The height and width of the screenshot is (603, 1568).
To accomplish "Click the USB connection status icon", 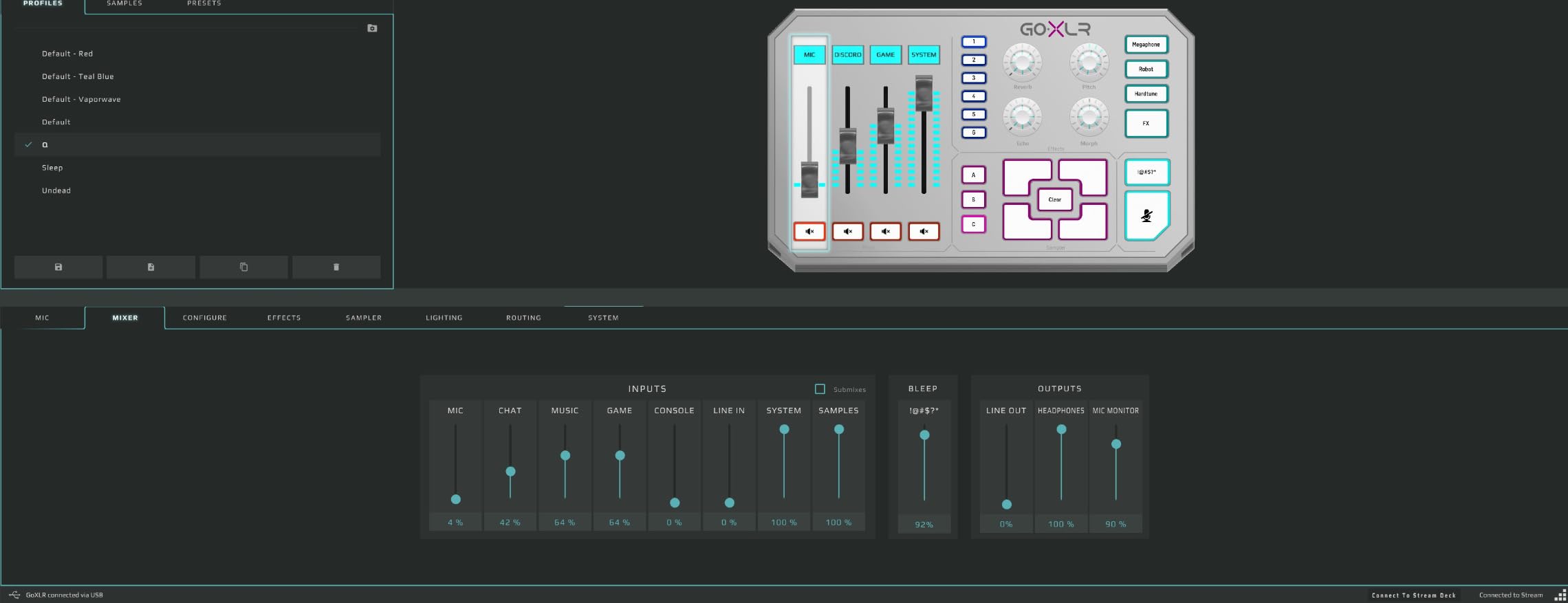I will 14,595.
